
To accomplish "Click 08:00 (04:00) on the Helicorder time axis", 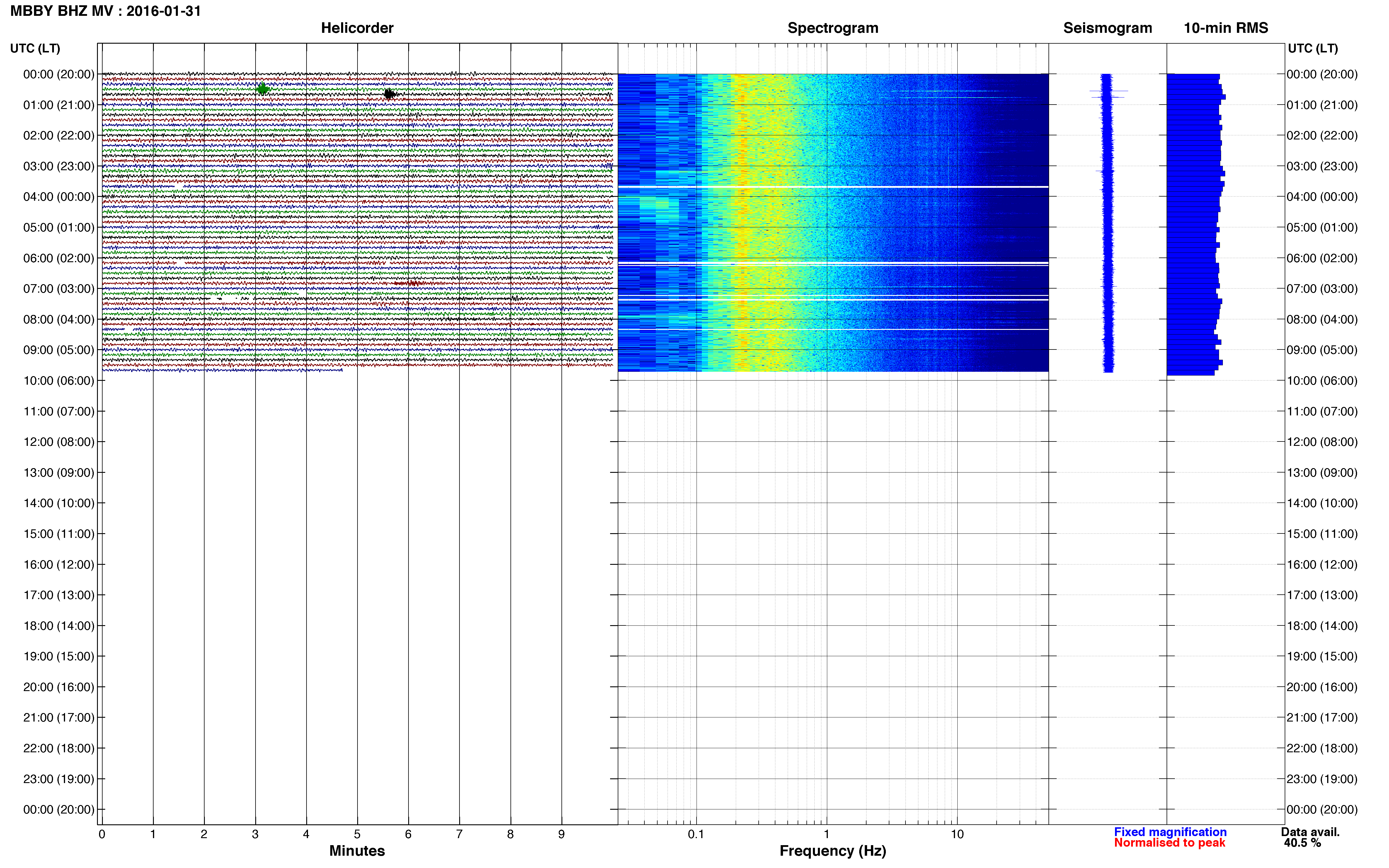I will (x=59, y=319).
